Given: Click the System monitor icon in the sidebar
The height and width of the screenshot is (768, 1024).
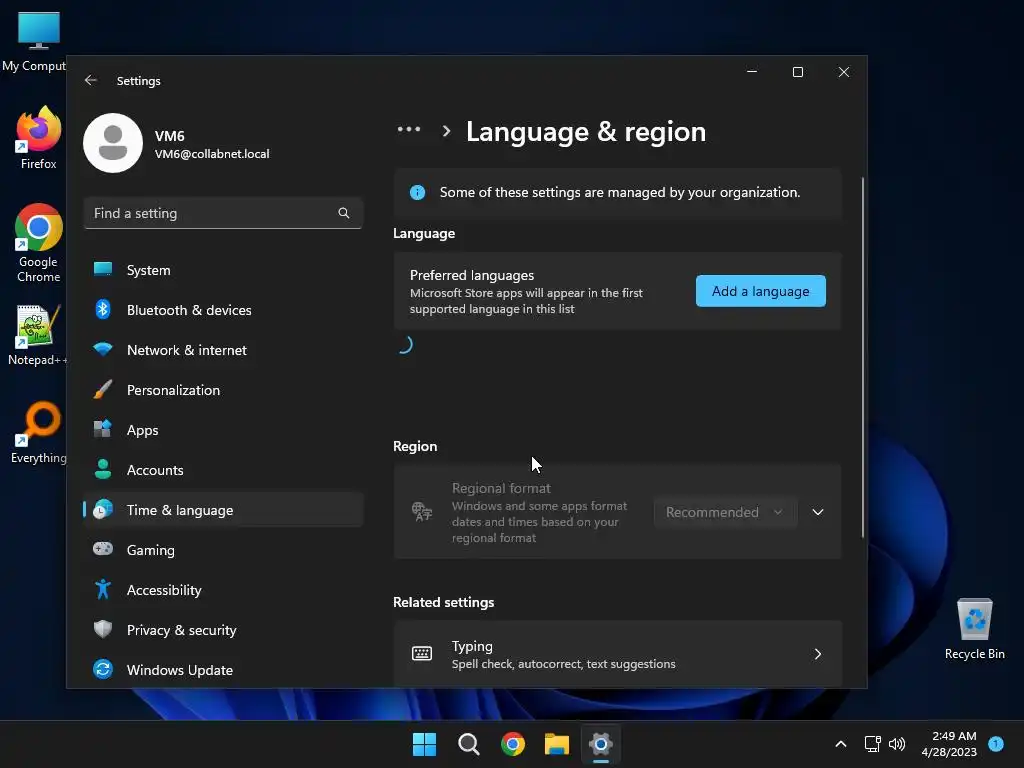Looking at the screenshot, I should [103, 269].
